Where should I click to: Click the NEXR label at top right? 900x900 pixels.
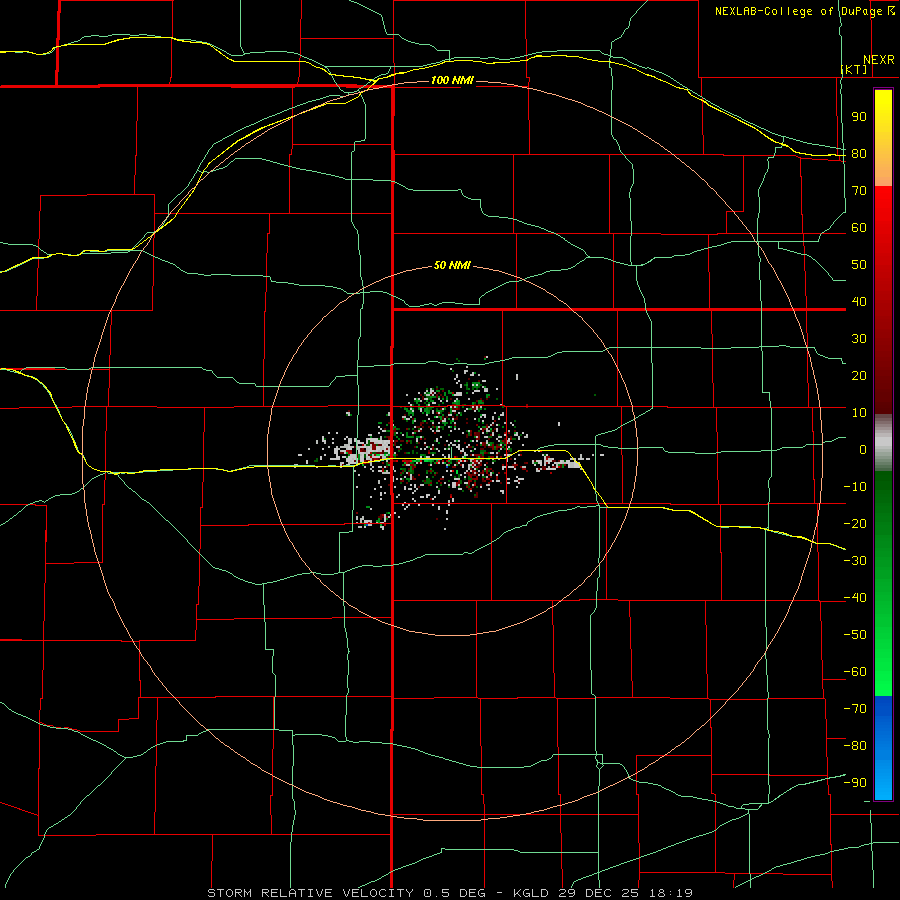(879, 60)
